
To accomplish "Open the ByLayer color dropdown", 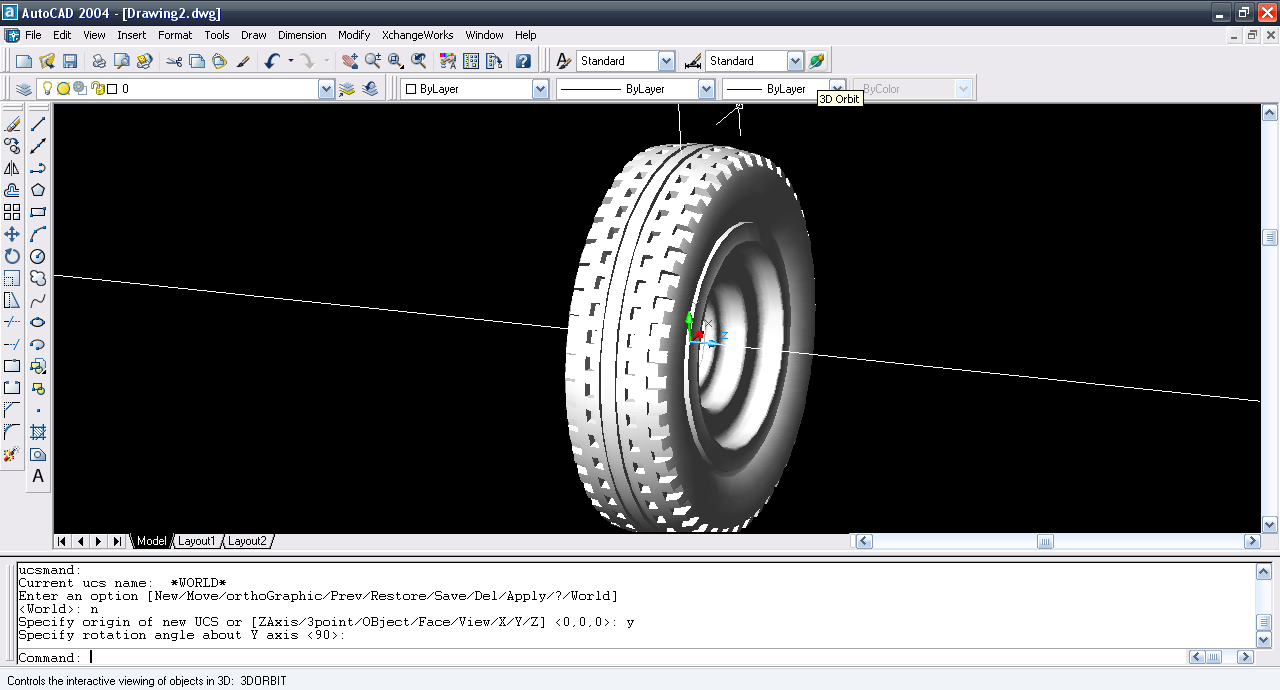I will pos(540,89).
